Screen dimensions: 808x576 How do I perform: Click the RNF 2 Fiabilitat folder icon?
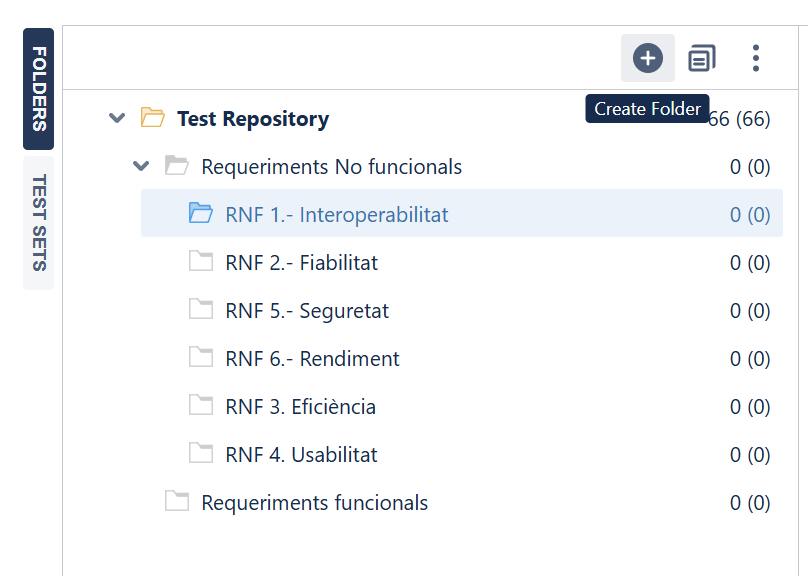pyautogui.click(x=200, y=261)
